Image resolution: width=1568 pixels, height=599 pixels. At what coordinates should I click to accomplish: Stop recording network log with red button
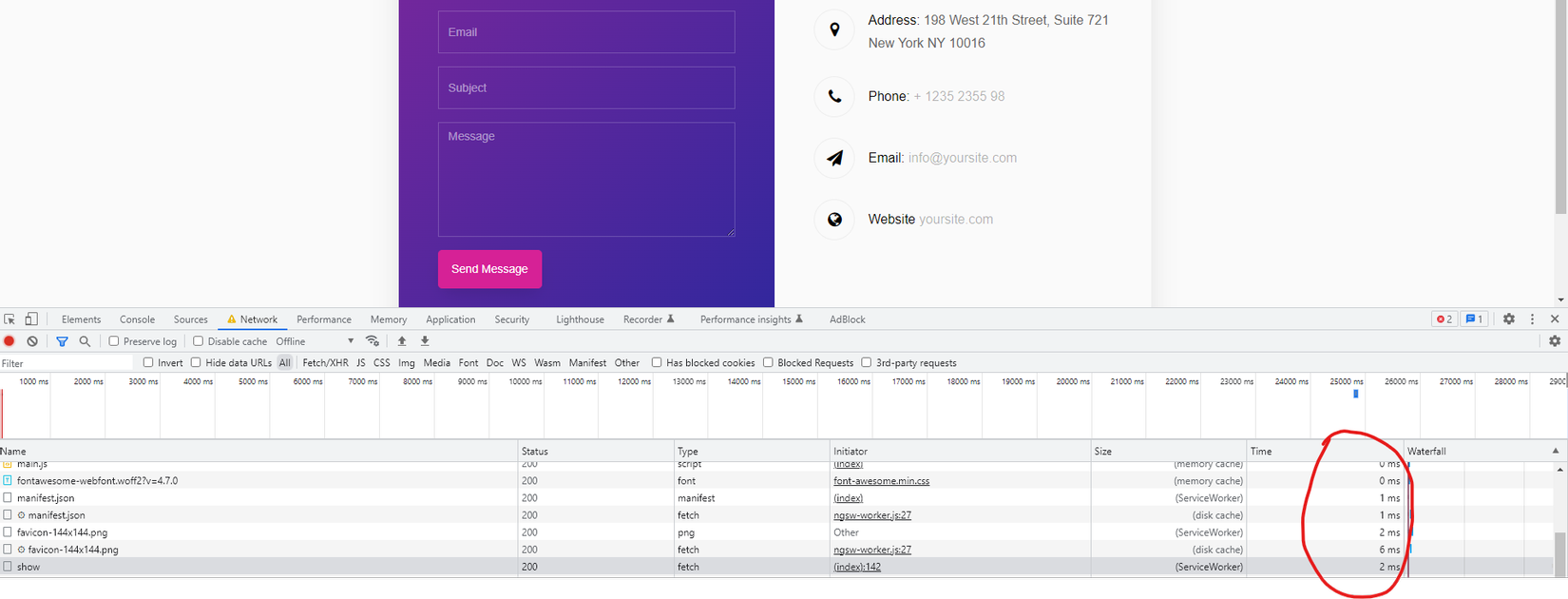10,341
